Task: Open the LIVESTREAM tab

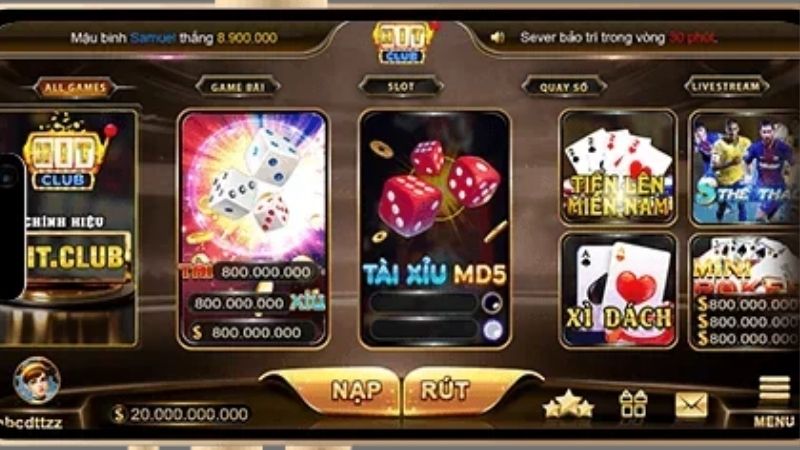Action: pos(726,87)
